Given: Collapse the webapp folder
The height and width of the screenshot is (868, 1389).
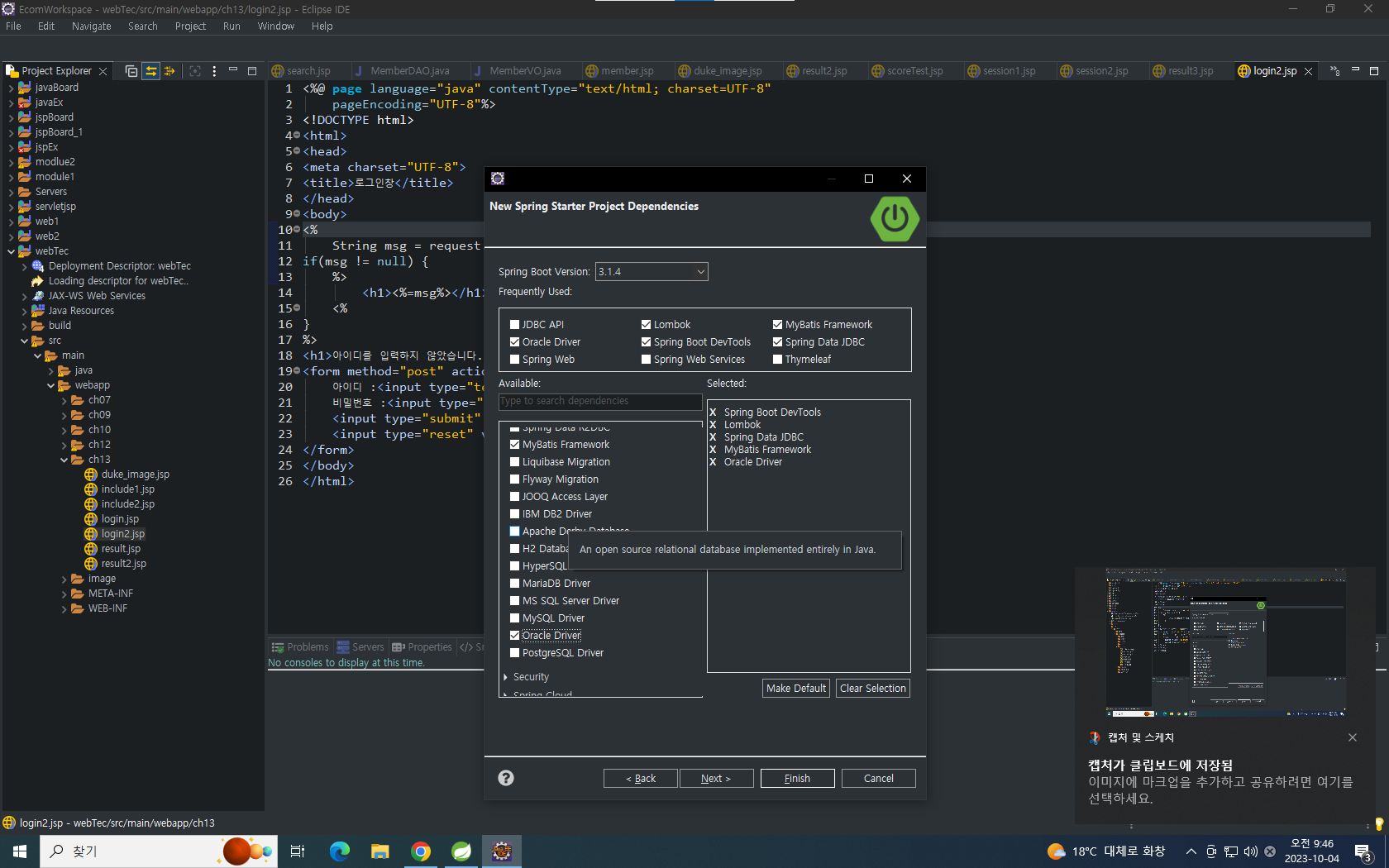Looking at the screenshot, I should coord(51,385).
